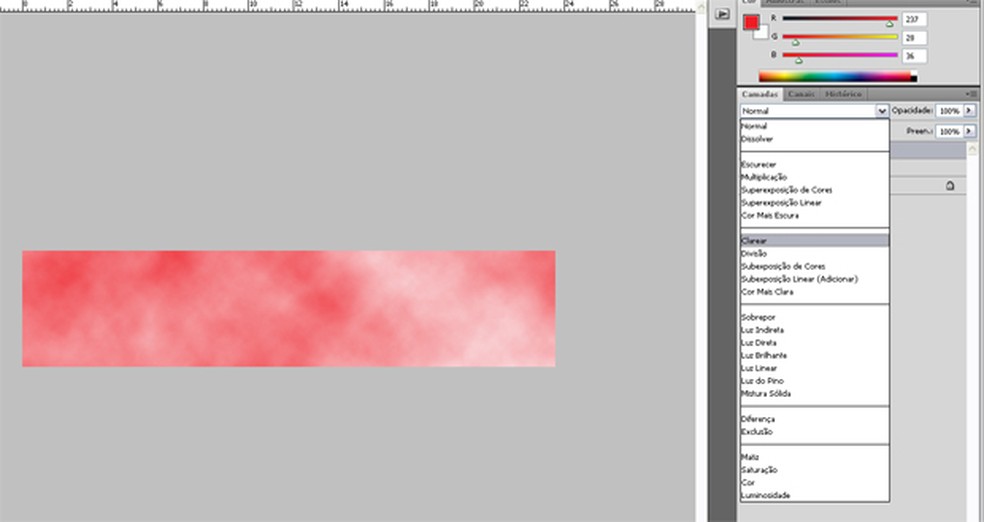Screen dimensions: 984x522
Task: Collapse the blend mode combo box arrow
Action: tap(882, 111)
